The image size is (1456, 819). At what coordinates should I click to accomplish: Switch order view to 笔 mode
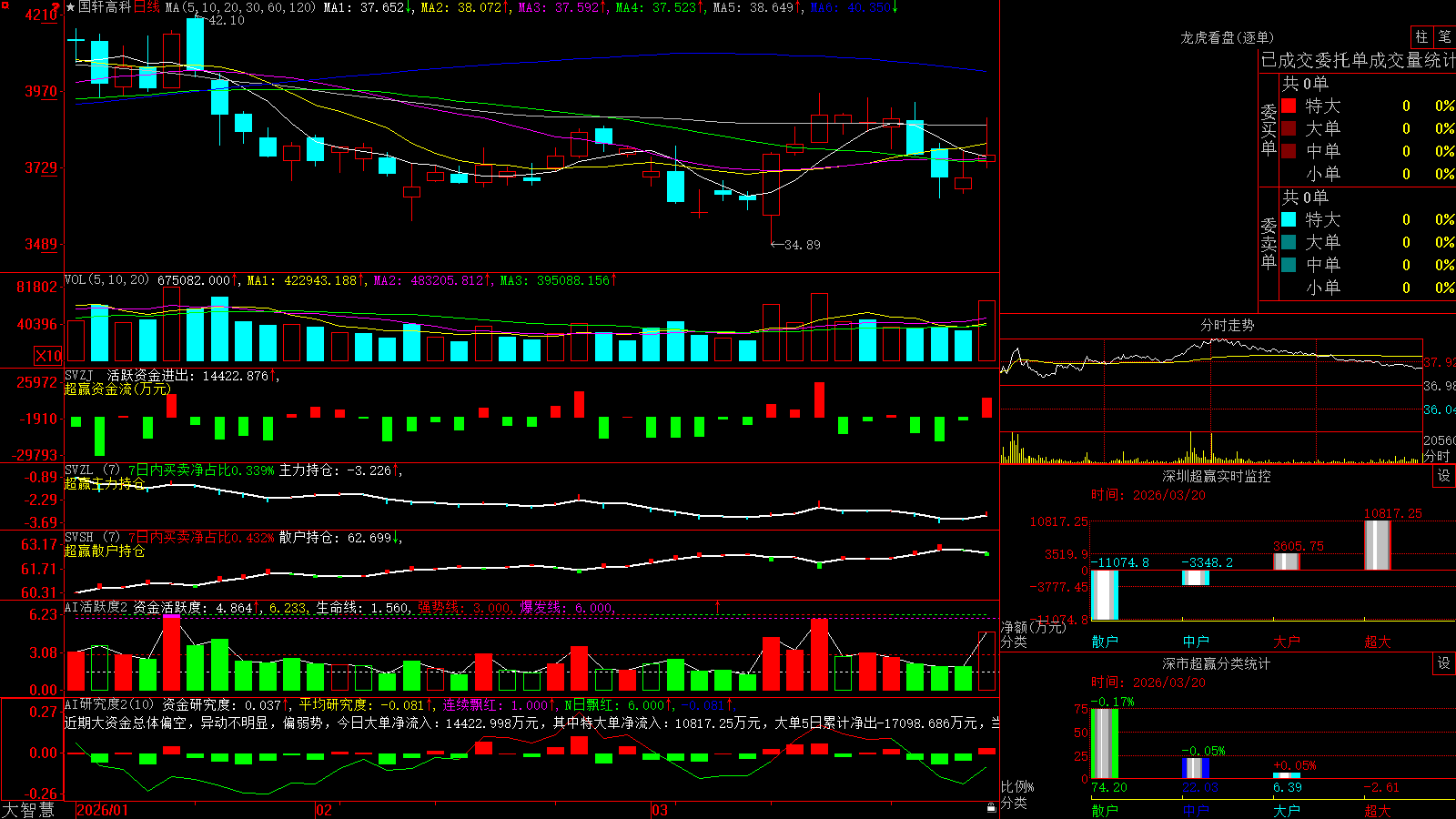click(x=1444, y=36)
